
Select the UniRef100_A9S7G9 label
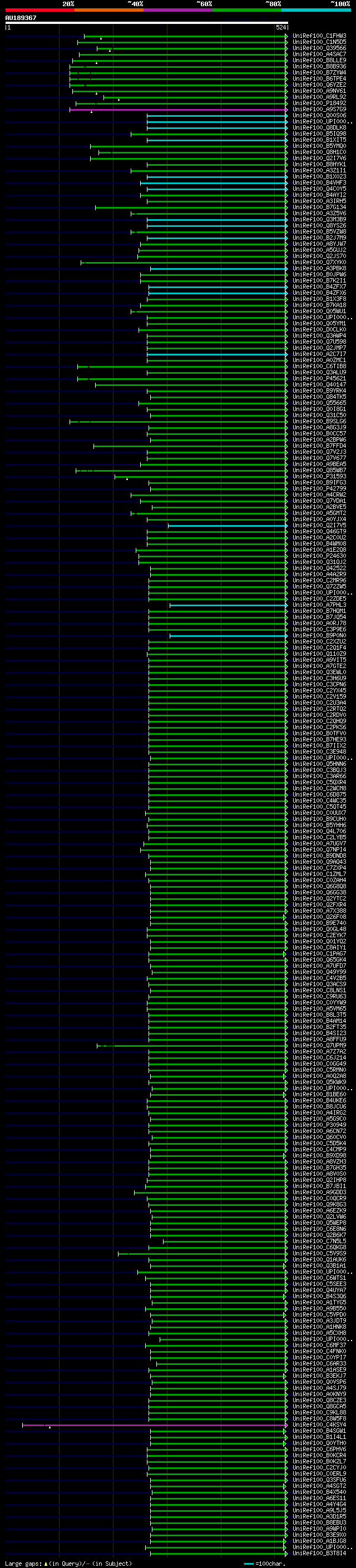point(319,110)
